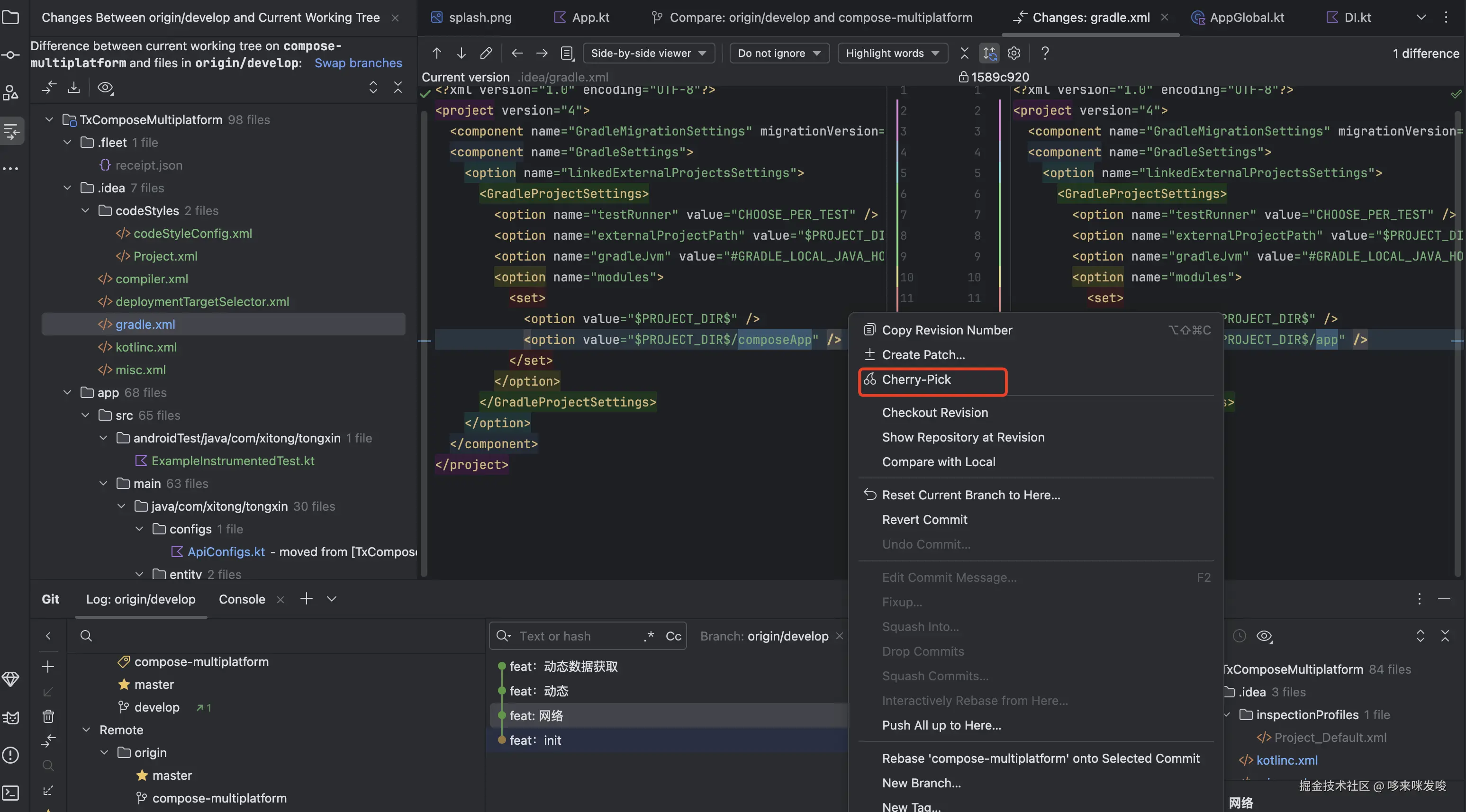Viewport: 1466px width, 812px height.
Task: Select the feat: init commit row
Action: [535, 740]
